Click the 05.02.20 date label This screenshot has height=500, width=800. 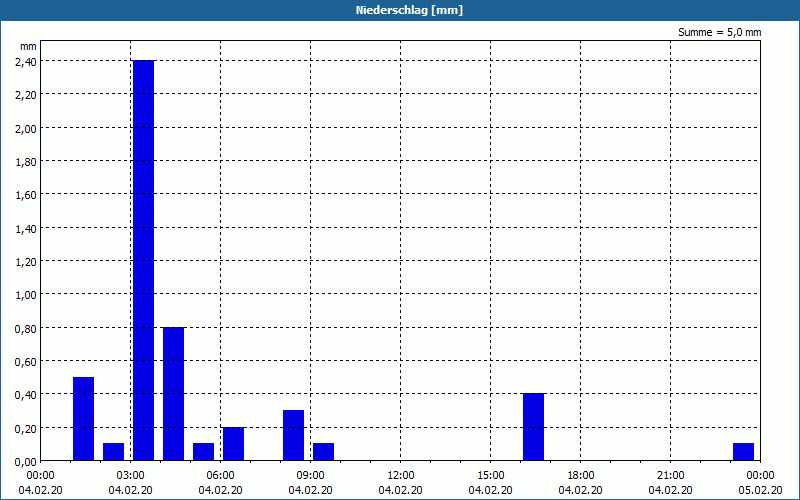(x=760, y=490)
